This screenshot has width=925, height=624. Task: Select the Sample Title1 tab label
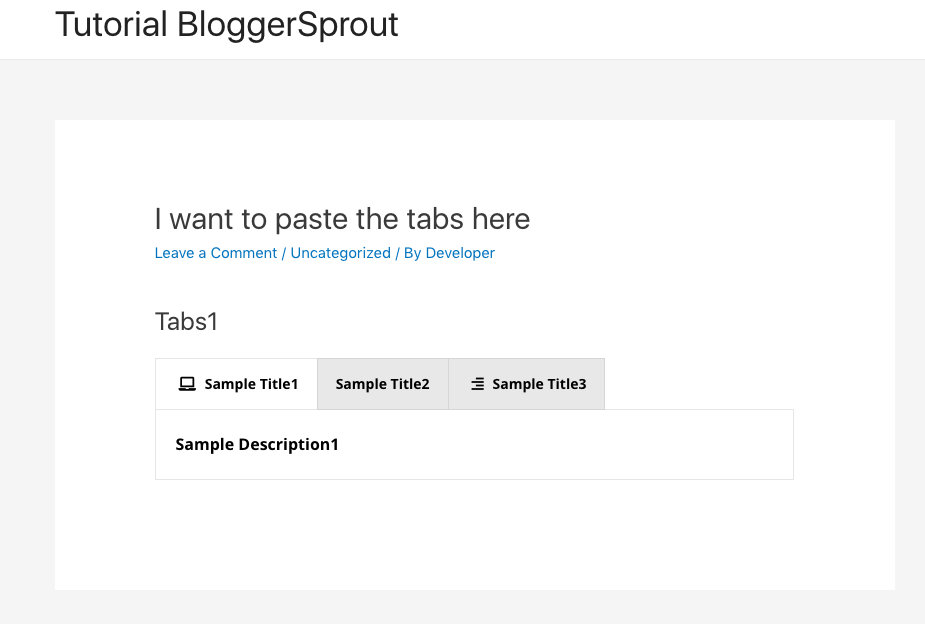[251, 384]
